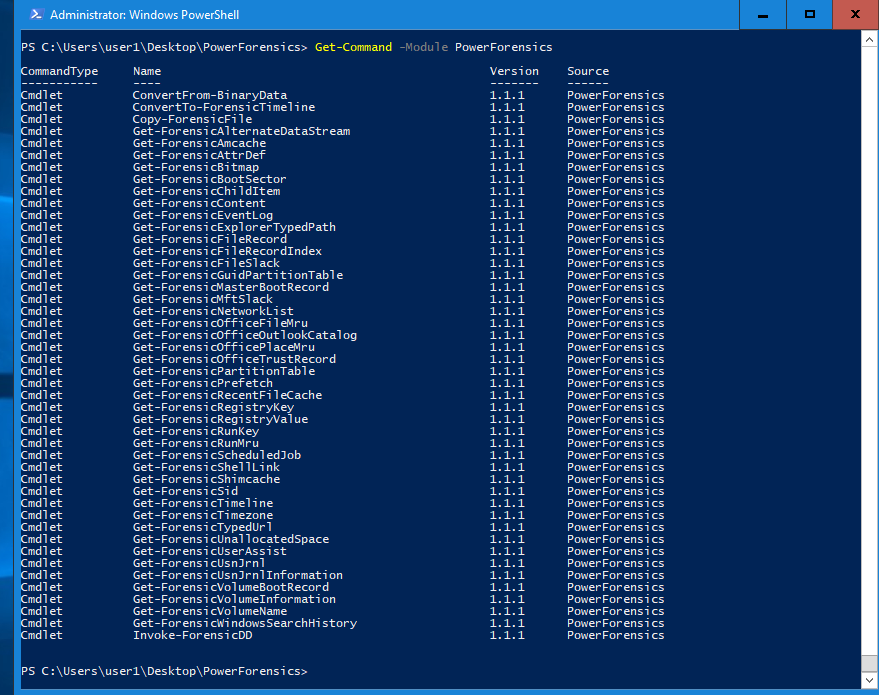Maximize the PowerShell window

click(x=810, y=14)
